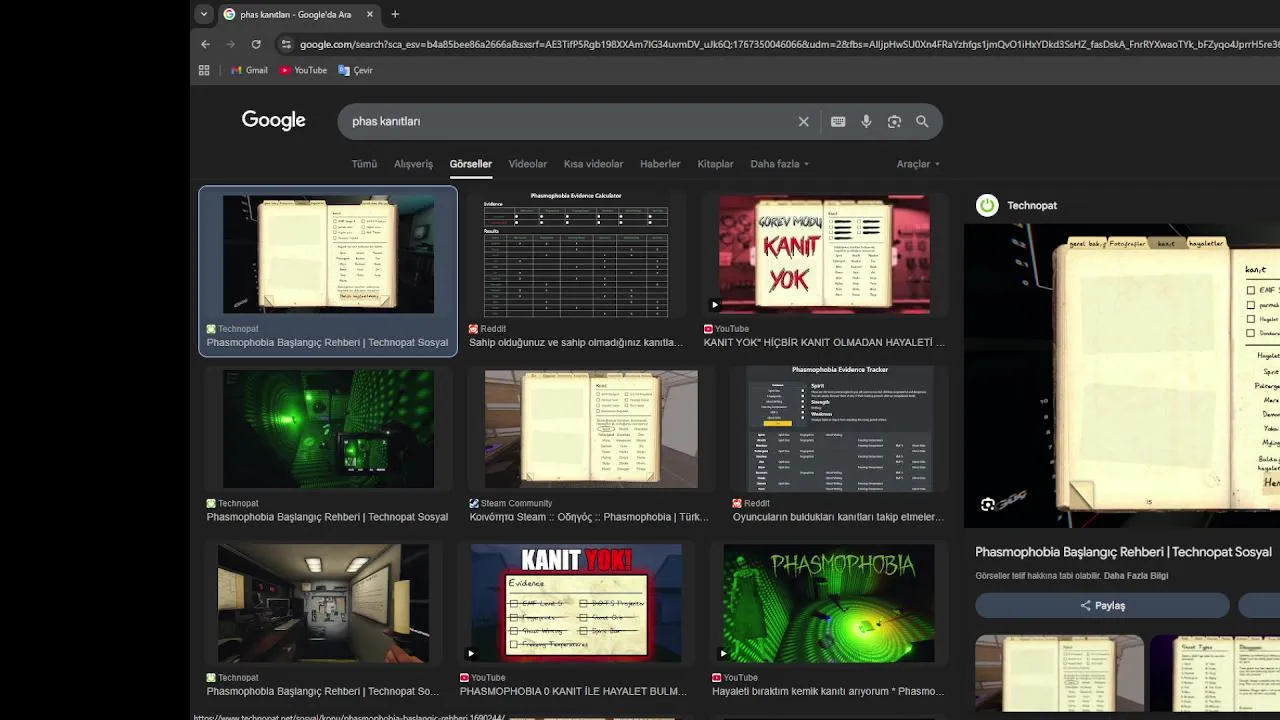Open green PHASMOPHOBIA logo video thumbnail
This screenshot has height=720, width=1280.
click(x=829, y=603)
